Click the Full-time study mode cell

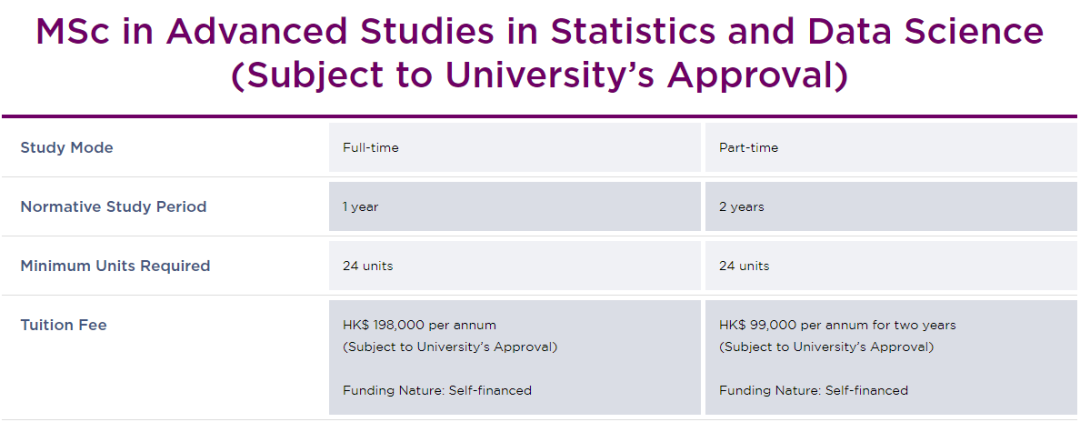click(371, 148)
